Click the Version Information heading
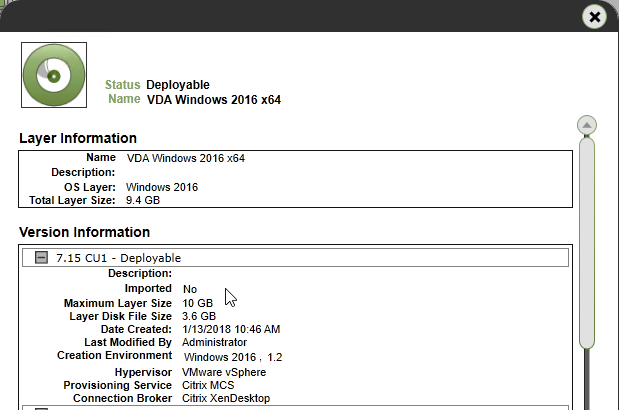Image resolution: width=619 pixels, height=410 pixels. click(x=84, y=232)
